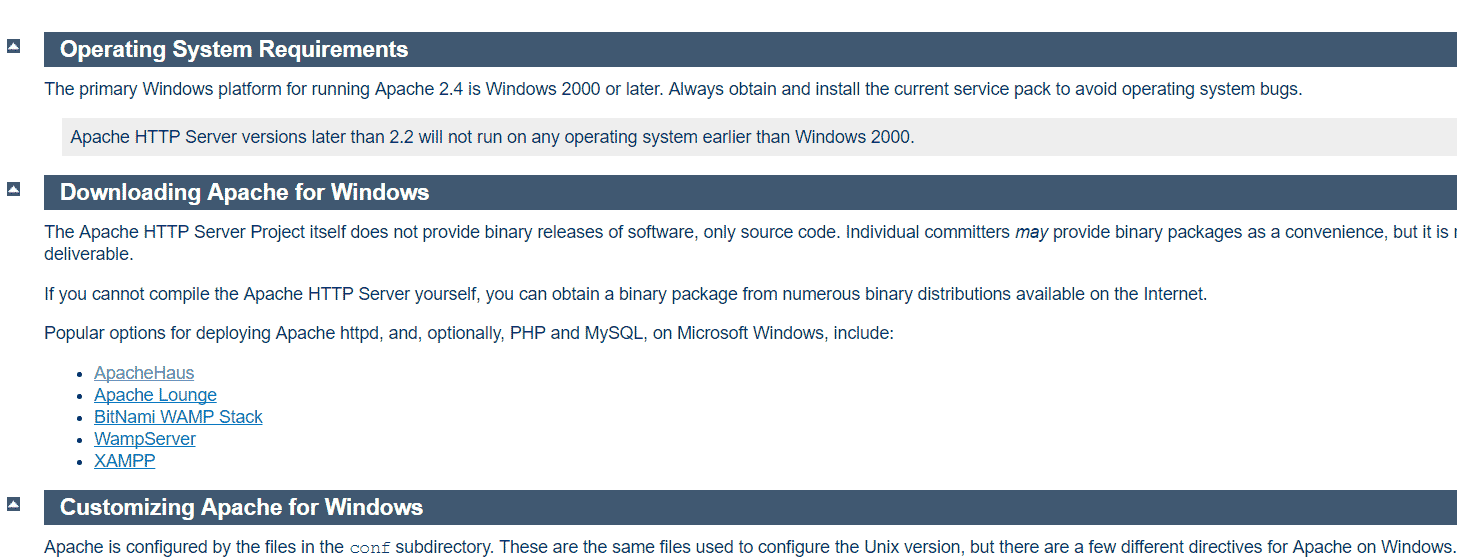Click the up arrow beside Operating System Requirements
The height and width of the screenshot is (557, 1457).
click(x=14, y=45)
